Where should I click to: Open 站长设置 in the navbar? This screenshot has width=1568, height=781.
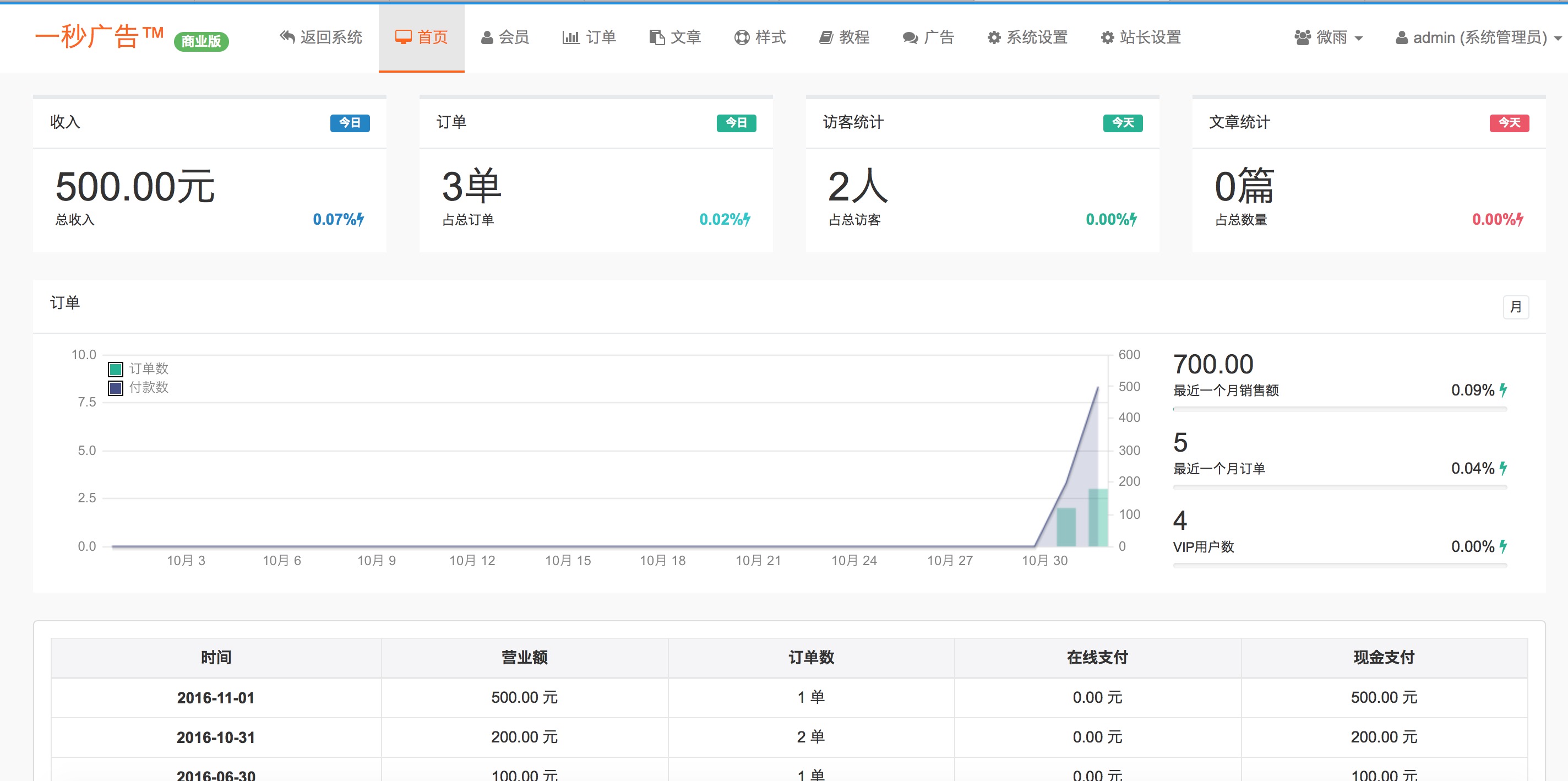click(1141, 38)
